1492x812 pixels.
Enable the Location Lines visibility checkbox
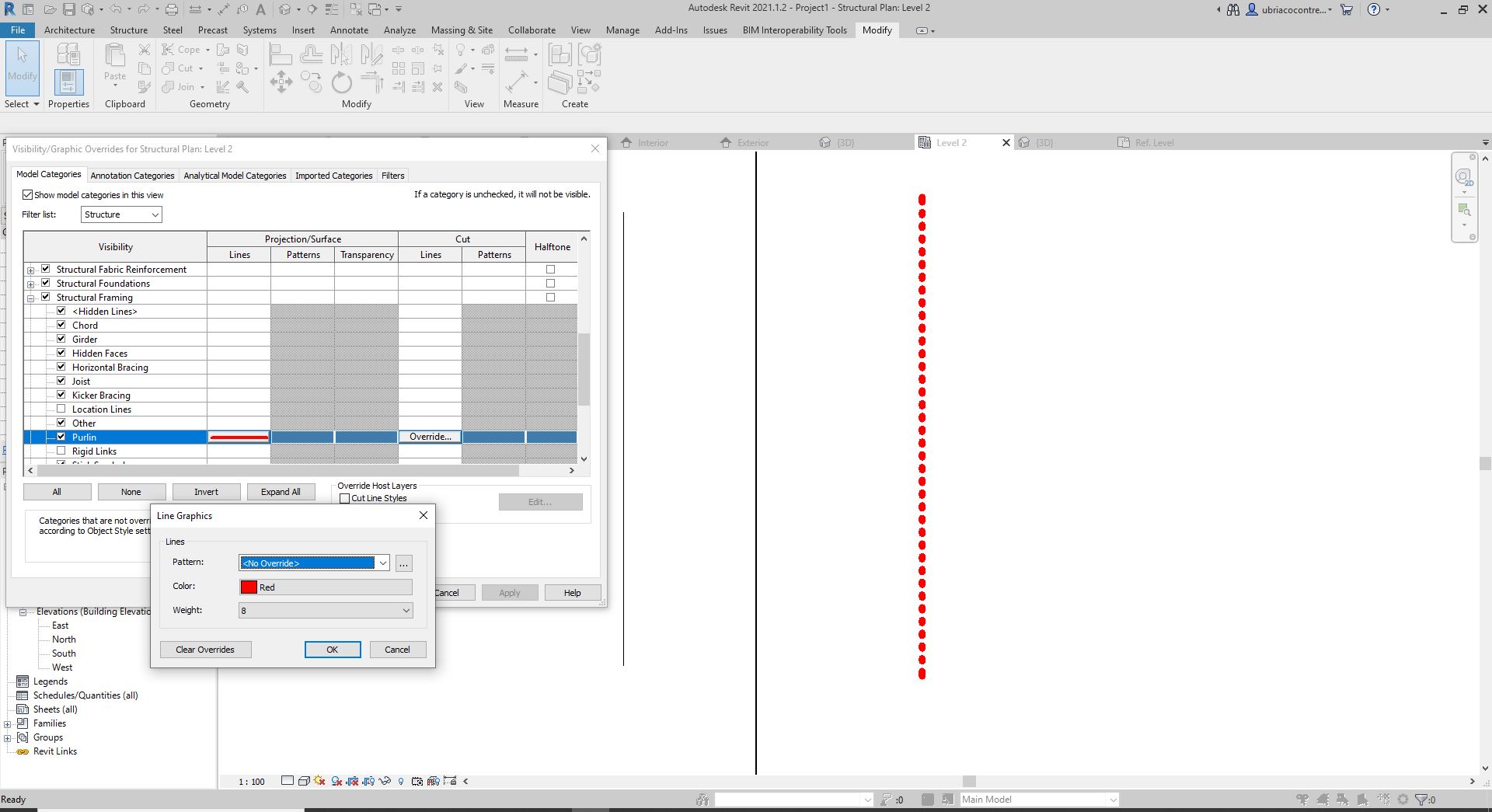[x=61, y=408]
